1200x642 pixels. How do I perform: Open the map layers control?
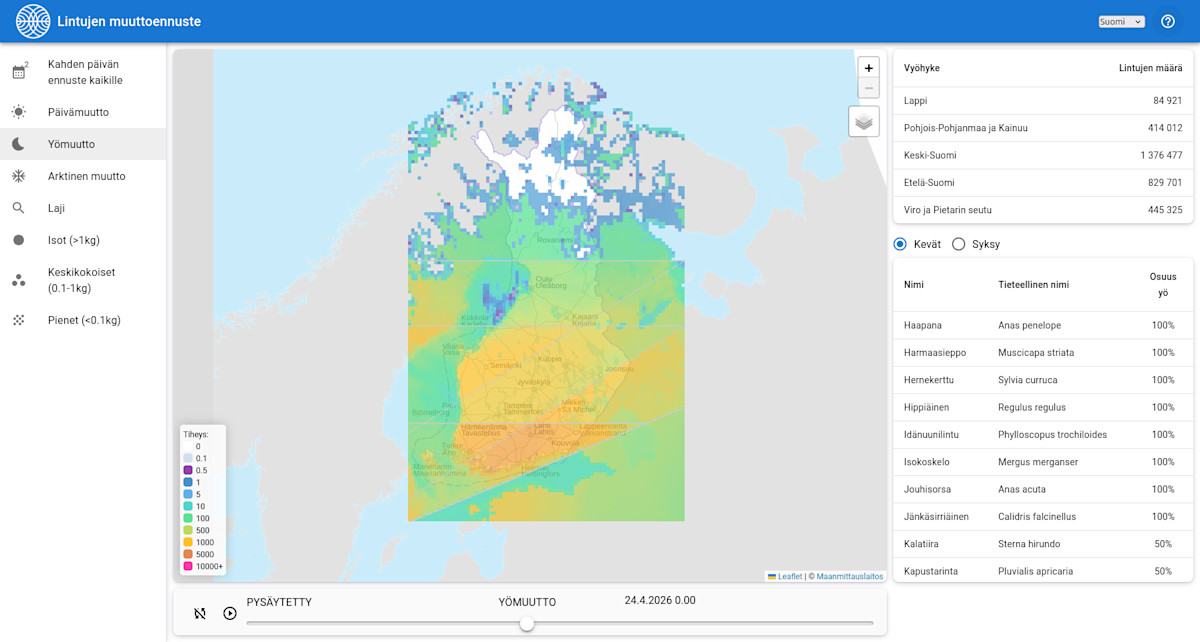coord(864,122)
